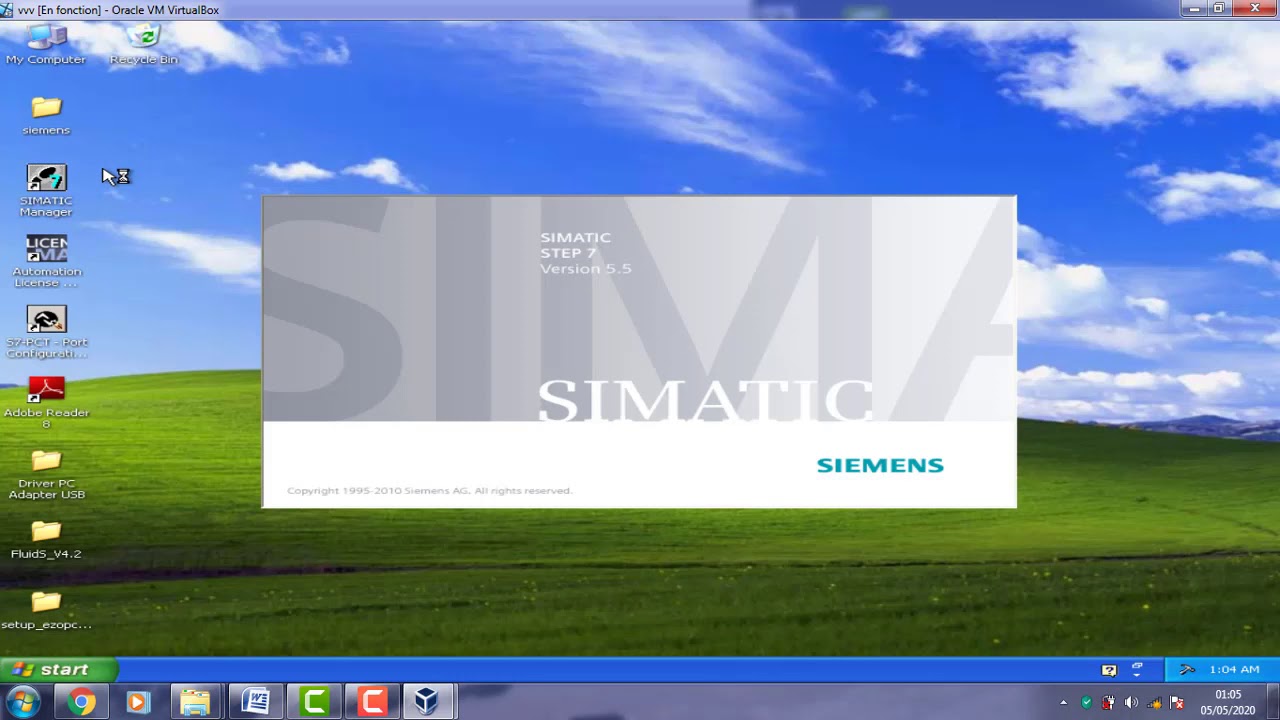Click the XP clock showing 1:04 AM
The height and width of the screenshot is (720, 1280).
coord(1234,669)
